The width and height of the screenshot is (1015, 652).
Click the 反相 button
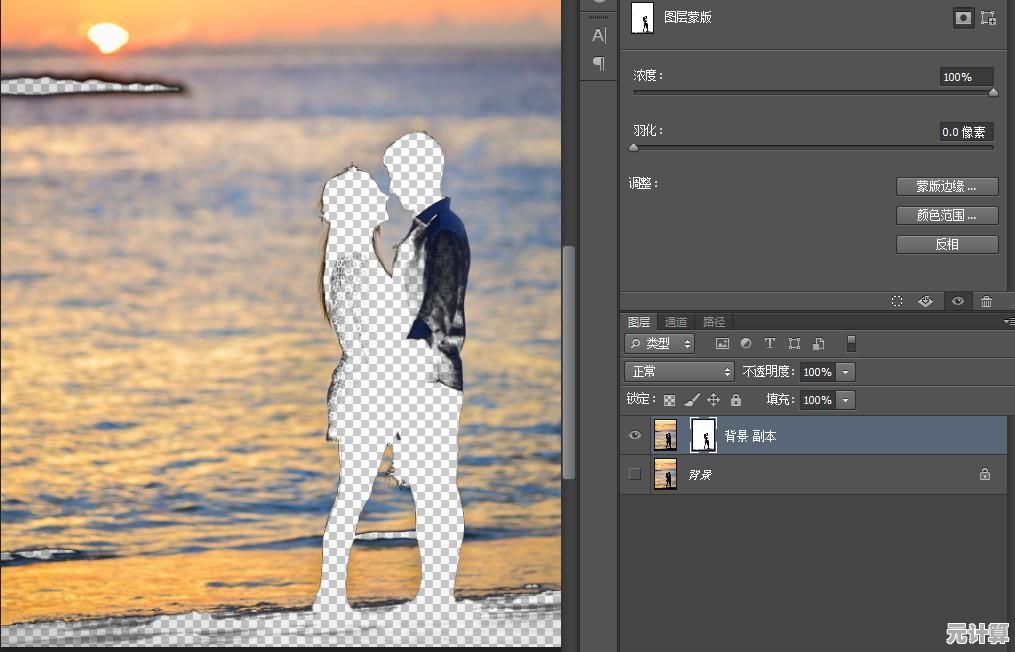point(946,245)
